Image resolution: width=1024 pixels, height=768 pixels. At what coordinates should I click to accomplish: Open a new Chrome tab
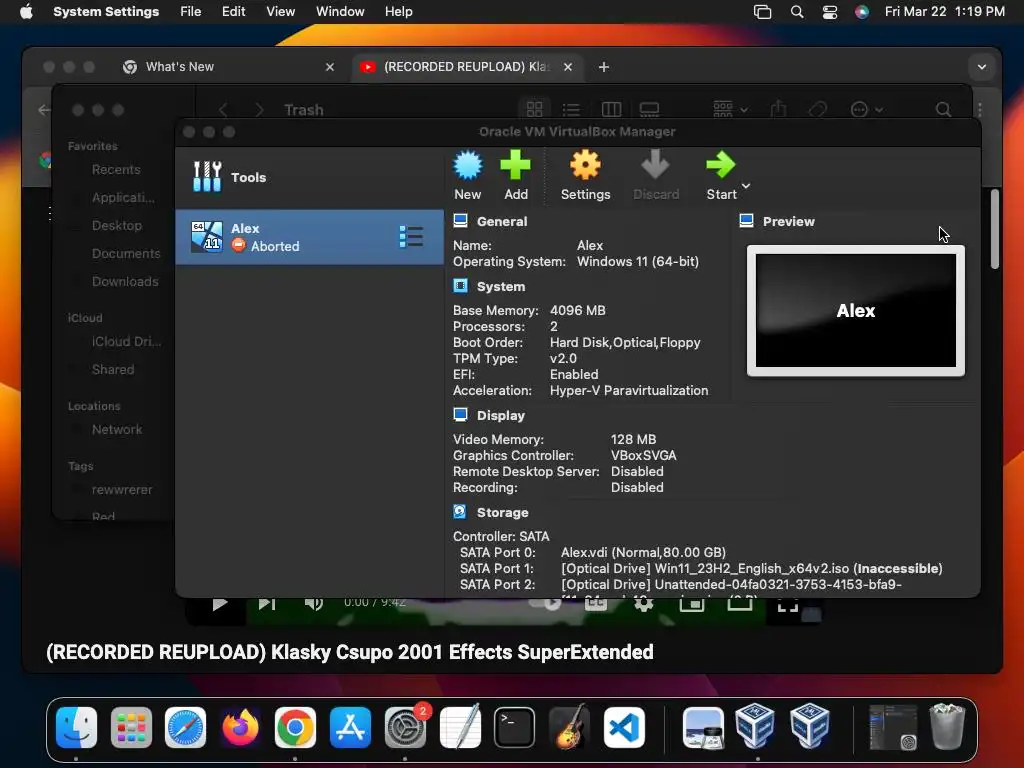tap(603, 67)
